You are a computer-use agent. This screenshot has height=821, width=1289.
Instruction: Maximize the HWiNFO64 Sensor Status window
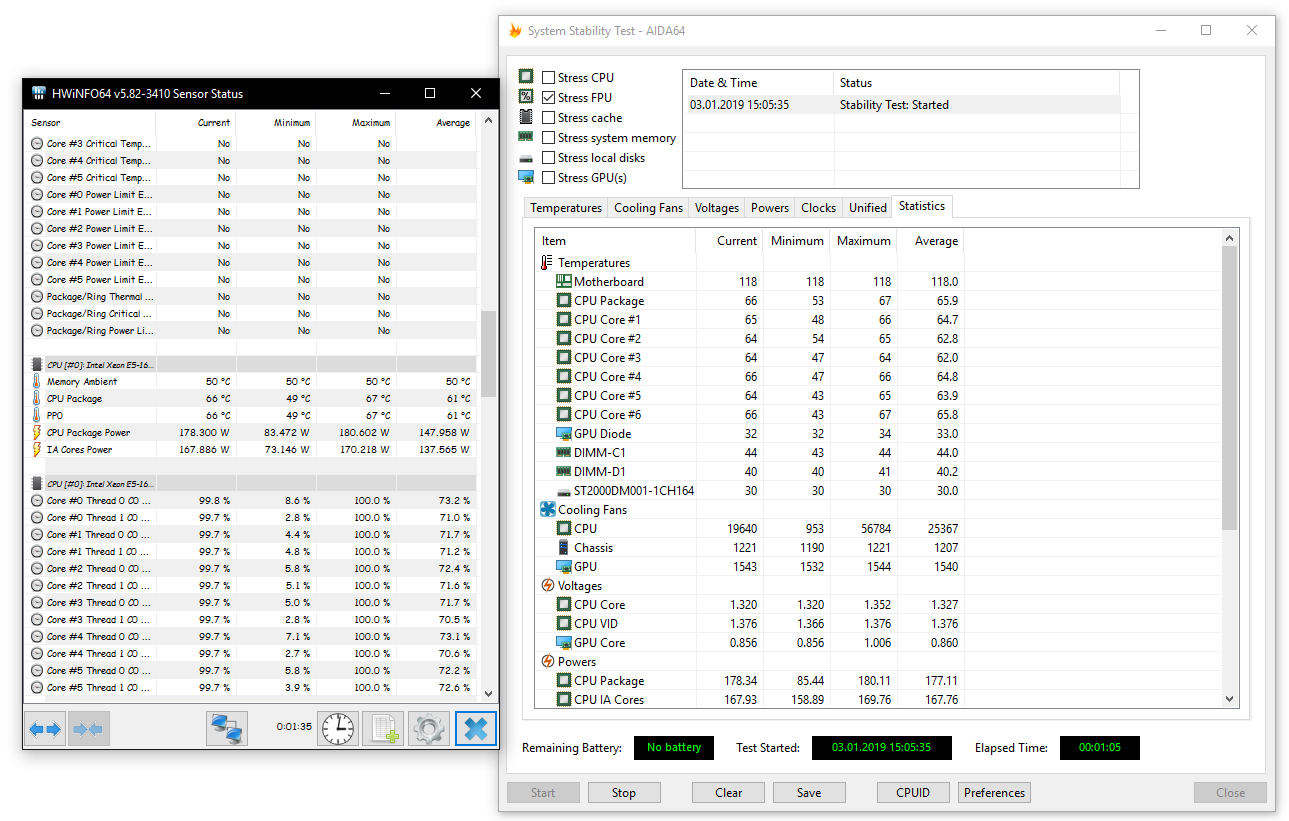click(430, 93)
